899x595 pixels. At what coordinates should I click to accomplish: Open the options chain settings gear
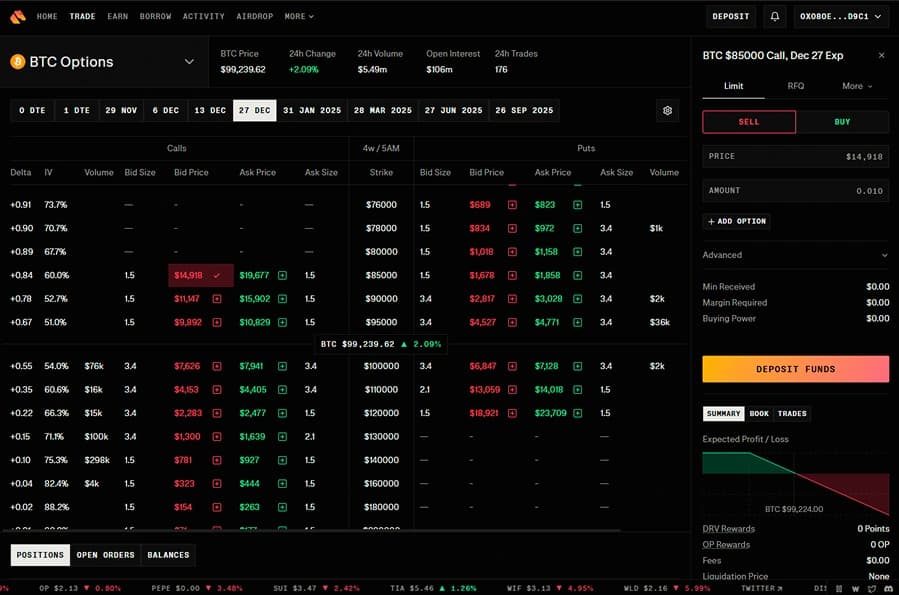pyautogui.click(x=668, y=110)
